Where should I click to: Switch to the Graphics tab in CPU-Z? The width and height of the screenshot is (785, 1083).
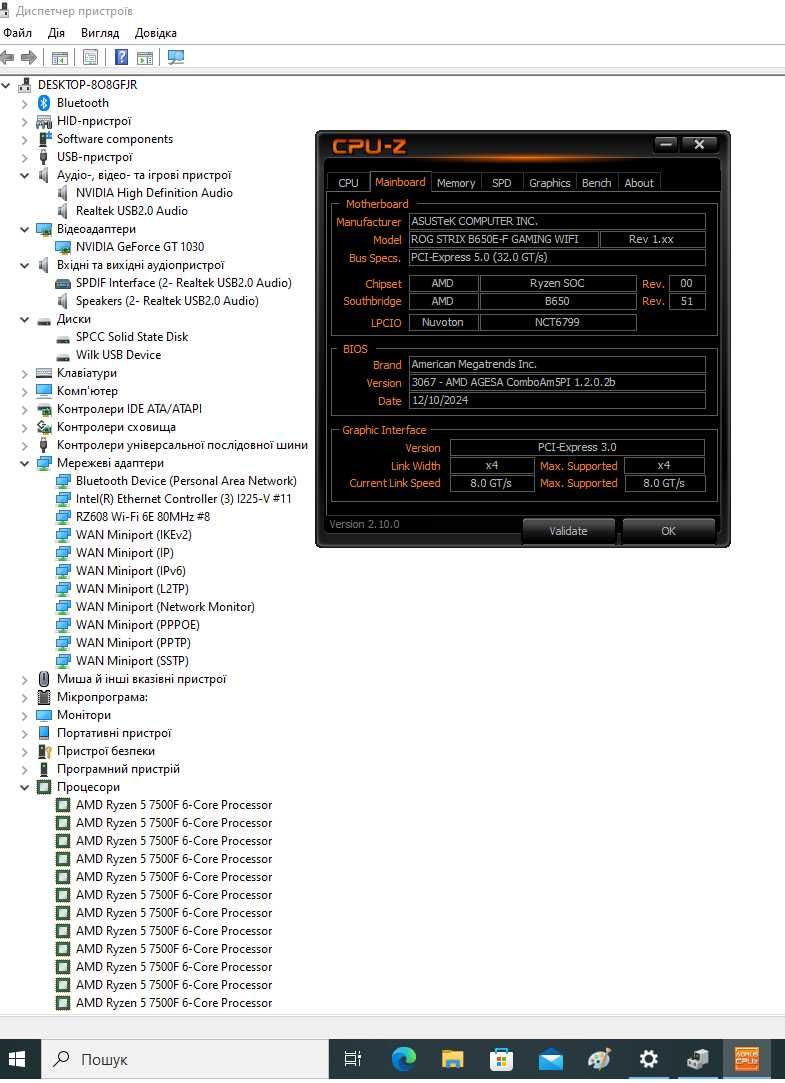550,182
